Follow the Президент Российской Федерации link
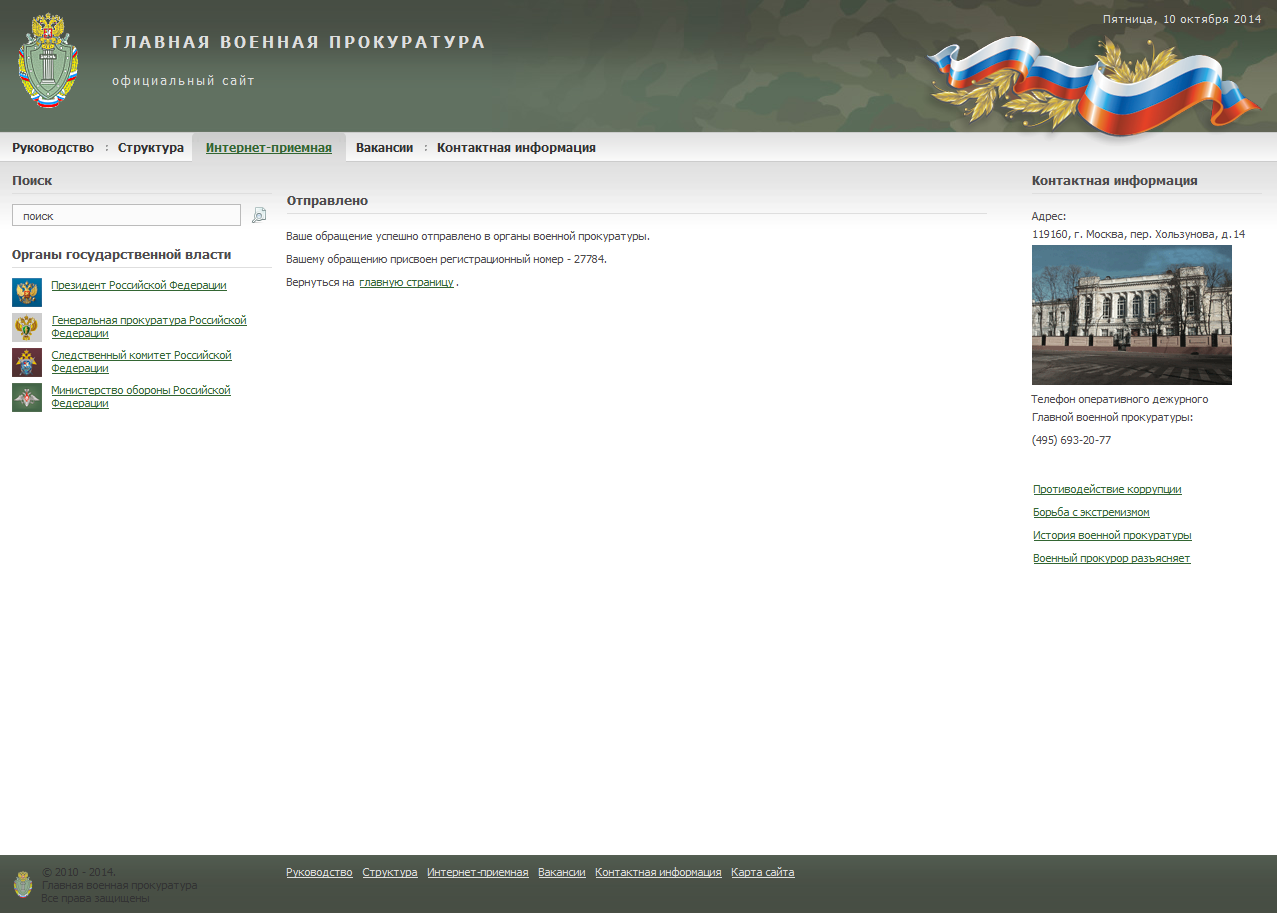The width and height of the screenshot is (1277, 913). click(139, 285)
